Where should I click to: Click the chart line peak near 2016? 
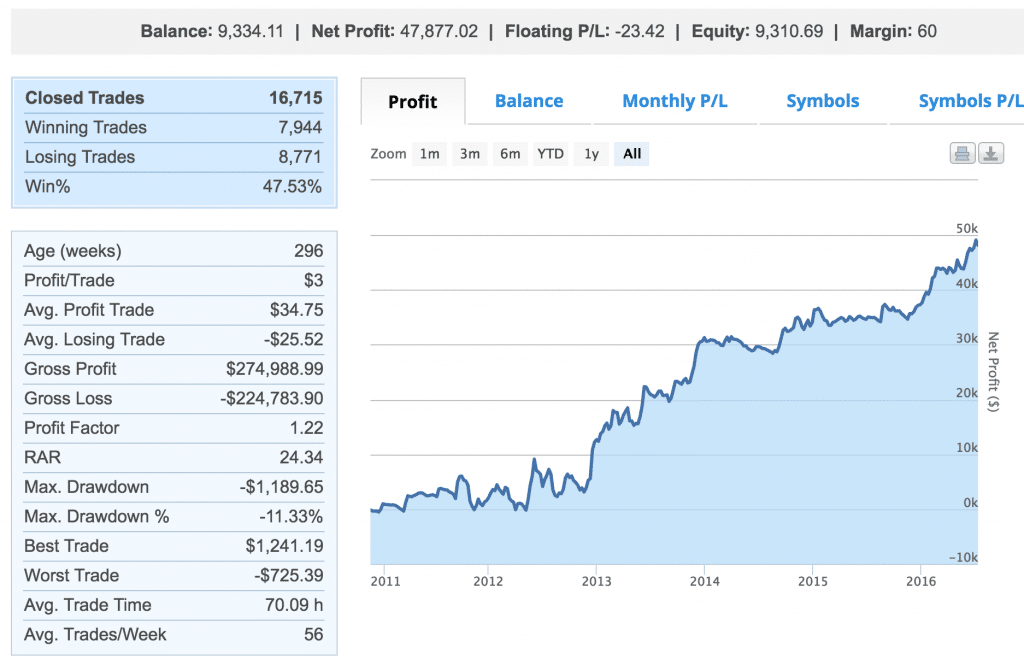(x=975, y=241)
